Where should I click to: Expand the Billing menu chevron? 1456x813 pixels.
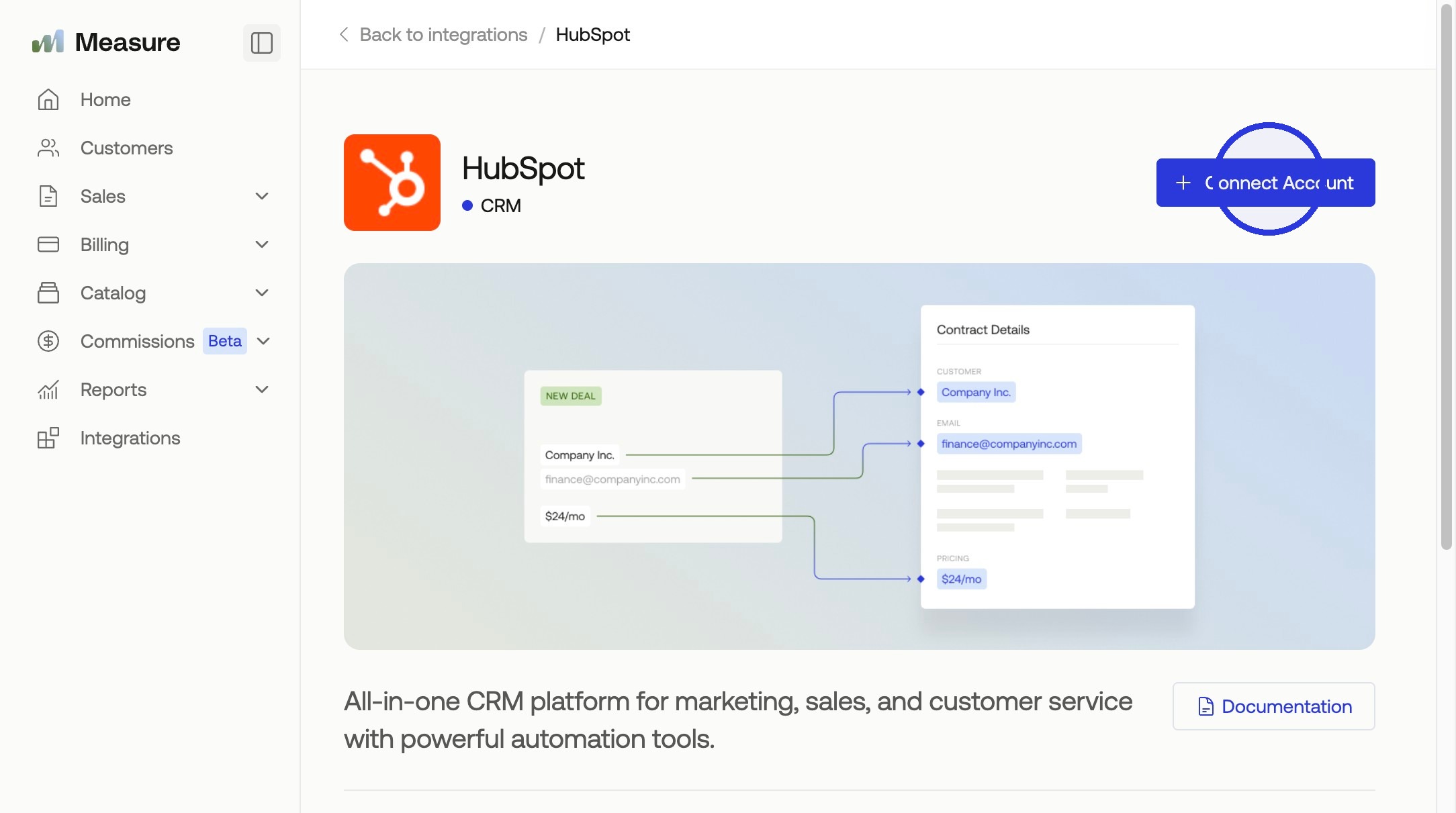pyautogui.click(x=262, y=244)
